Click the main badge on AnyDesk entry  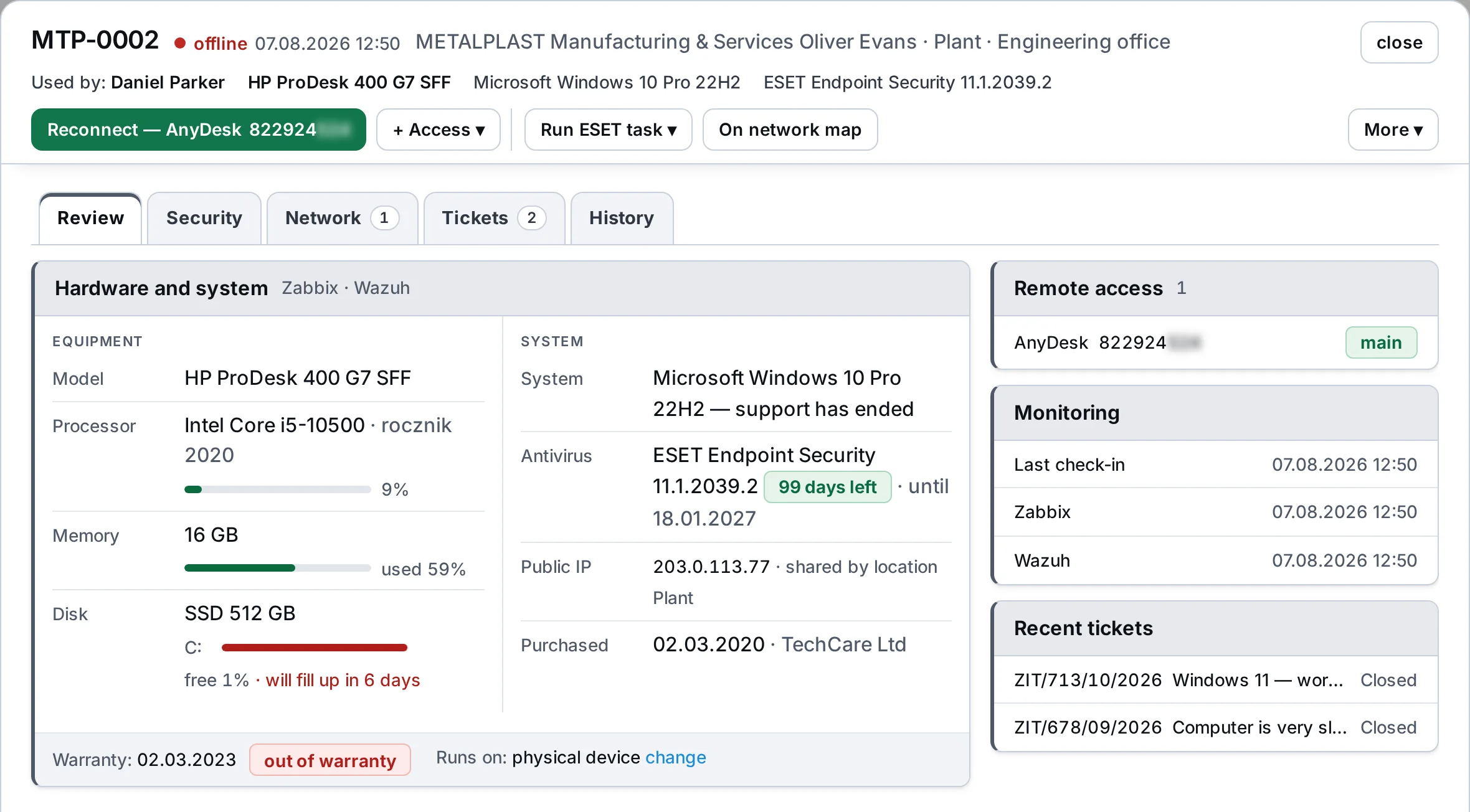click(x=1381, y=342)
